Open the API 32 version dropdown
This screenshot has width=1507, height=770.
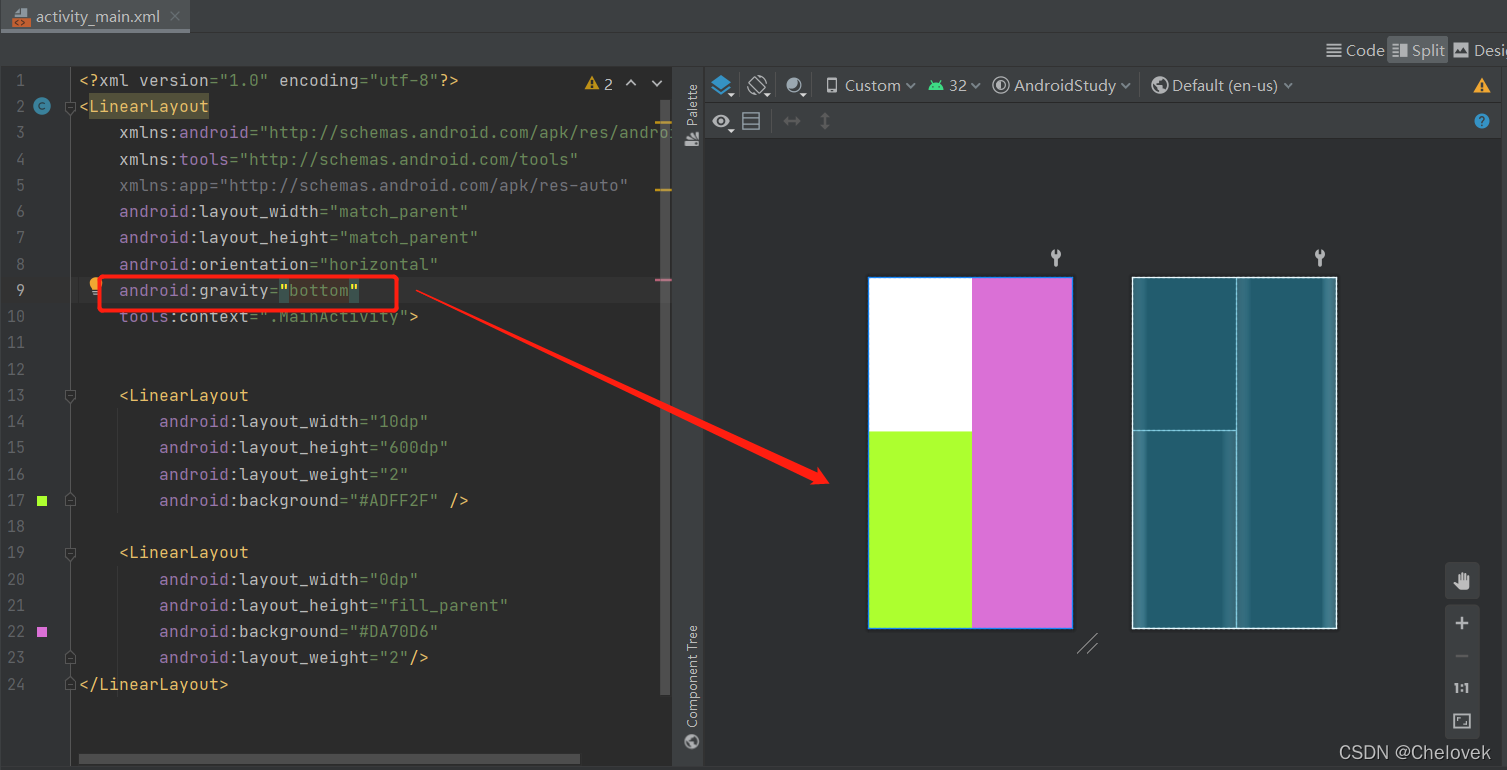(954, 86)
